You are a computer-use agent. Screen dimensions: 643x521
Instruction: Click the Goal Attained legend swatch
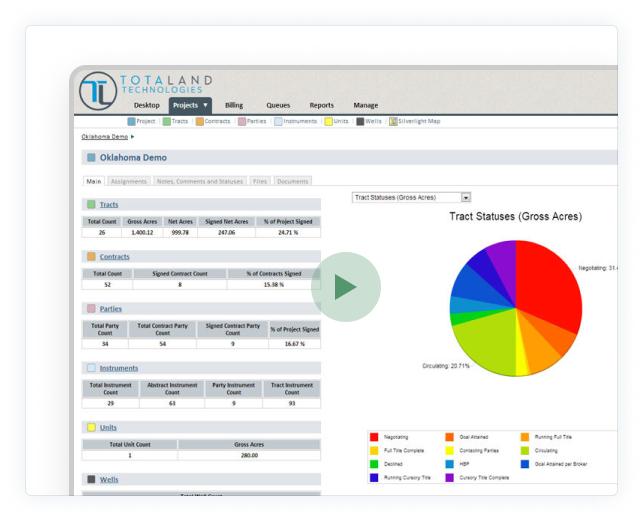coord(449,437)
